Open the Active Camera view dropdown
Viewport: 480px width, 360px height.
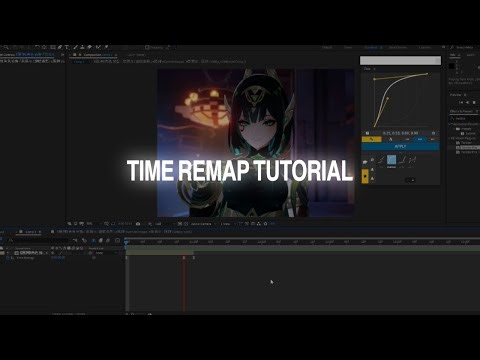[x=204, y=224]
